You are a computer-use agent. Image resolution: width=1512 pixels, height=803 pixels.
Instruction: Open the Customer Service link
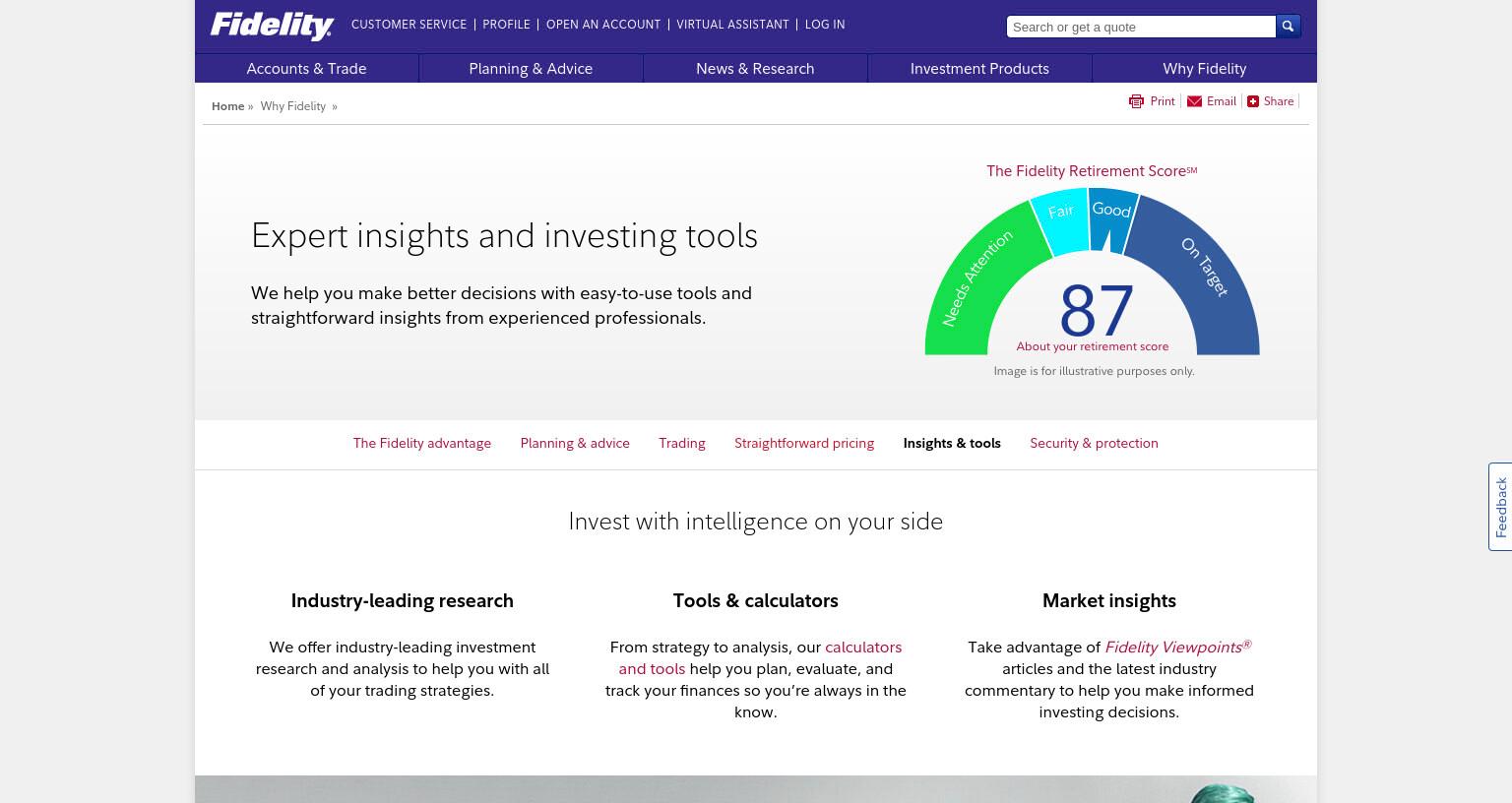point(409,25)
